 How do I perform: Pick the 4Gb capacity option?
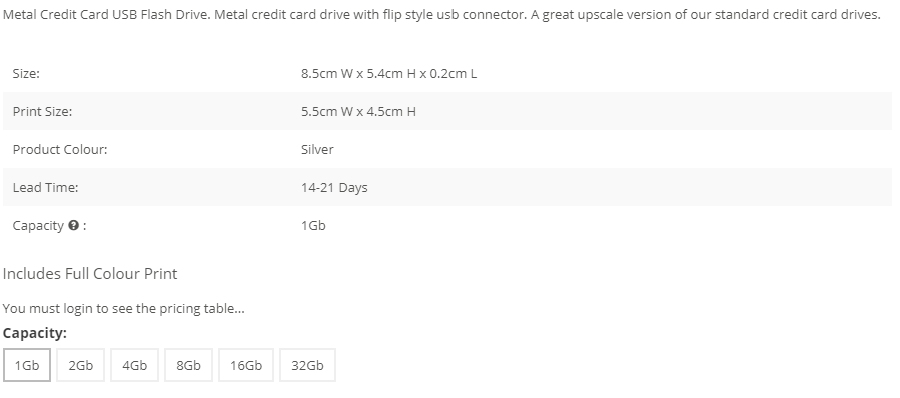pyautogui.click(x=134, y=365)
